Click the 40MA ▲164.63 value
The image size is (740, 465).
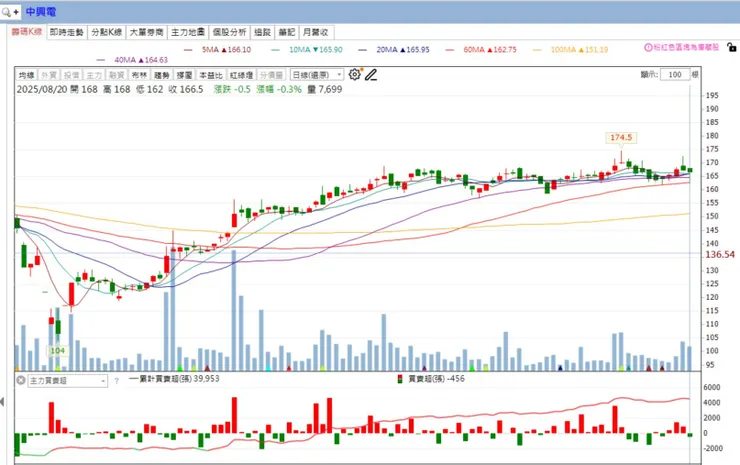[x=141, y=60]
